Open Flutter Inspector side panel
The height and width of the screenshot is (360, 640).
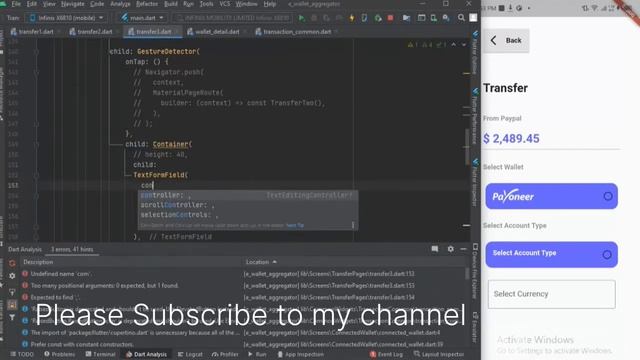(x=475, y=182)
